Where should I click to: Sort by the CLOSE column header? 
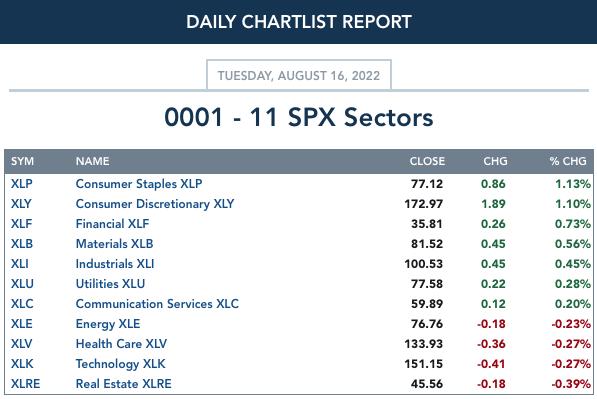[427, 161]
